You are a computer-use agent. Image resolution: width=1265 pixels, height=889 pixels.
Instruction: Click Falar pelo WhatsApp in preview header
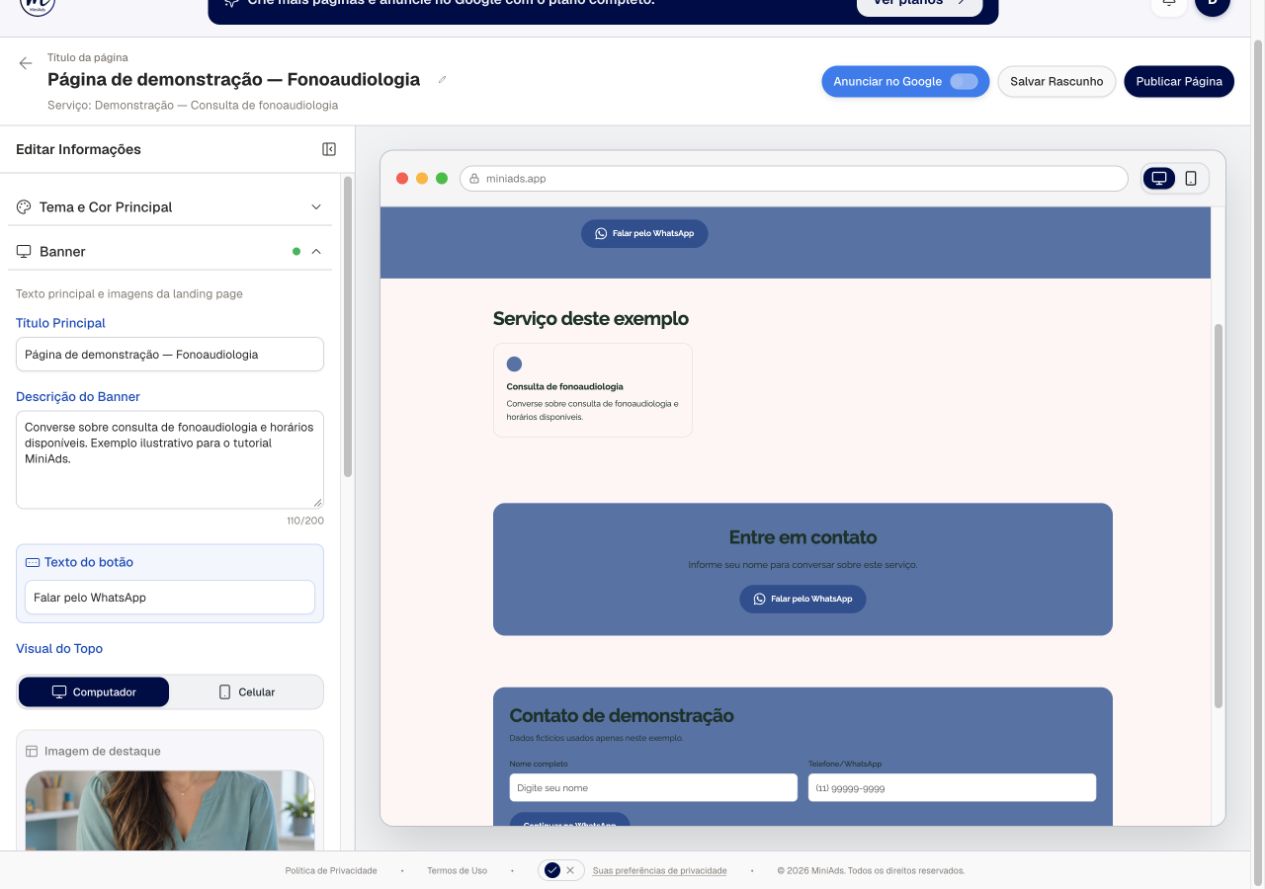[x=644, y=233]
